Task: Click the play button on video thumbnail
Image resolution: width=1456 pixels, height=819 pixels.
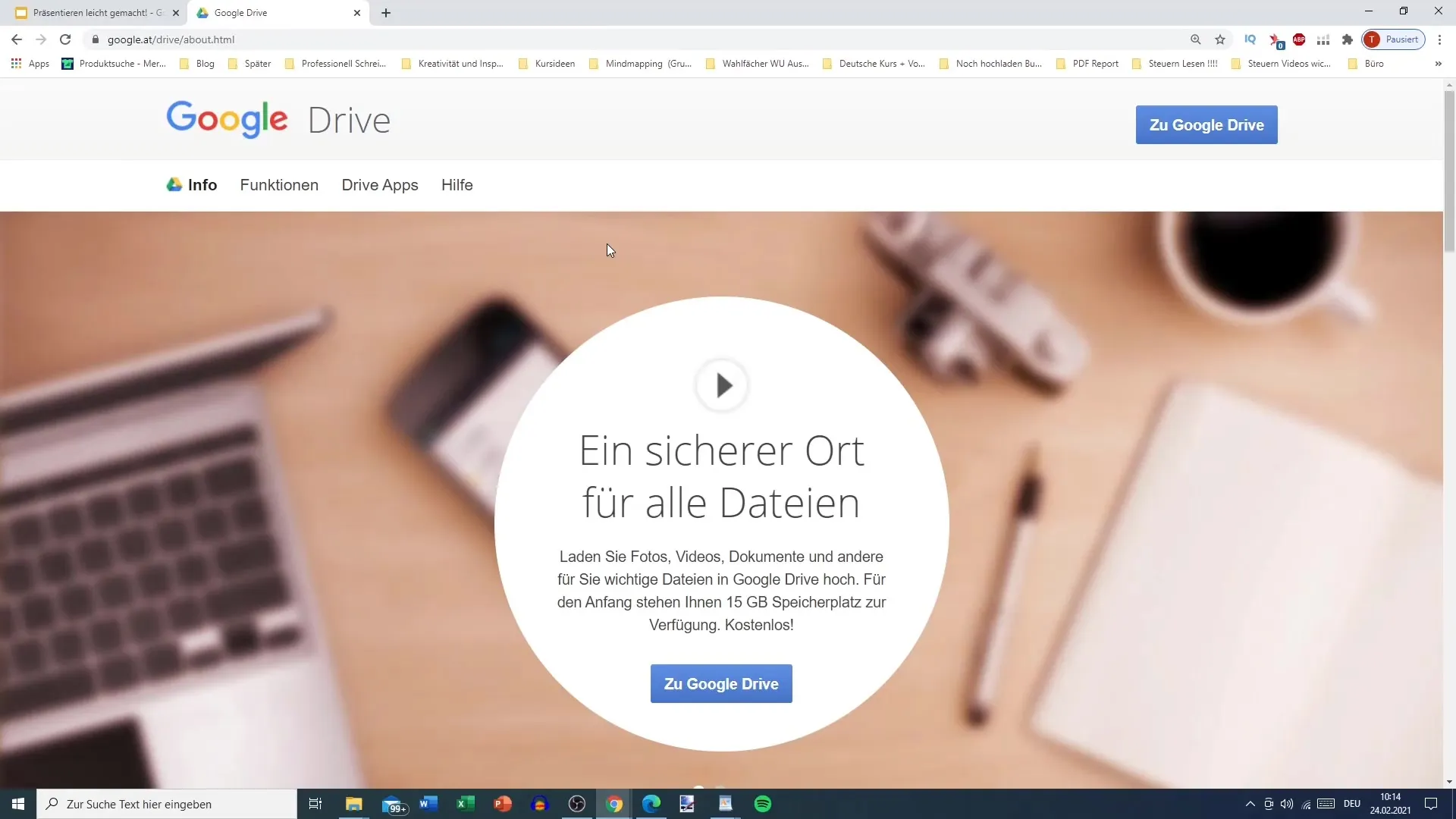Action: 721,385
